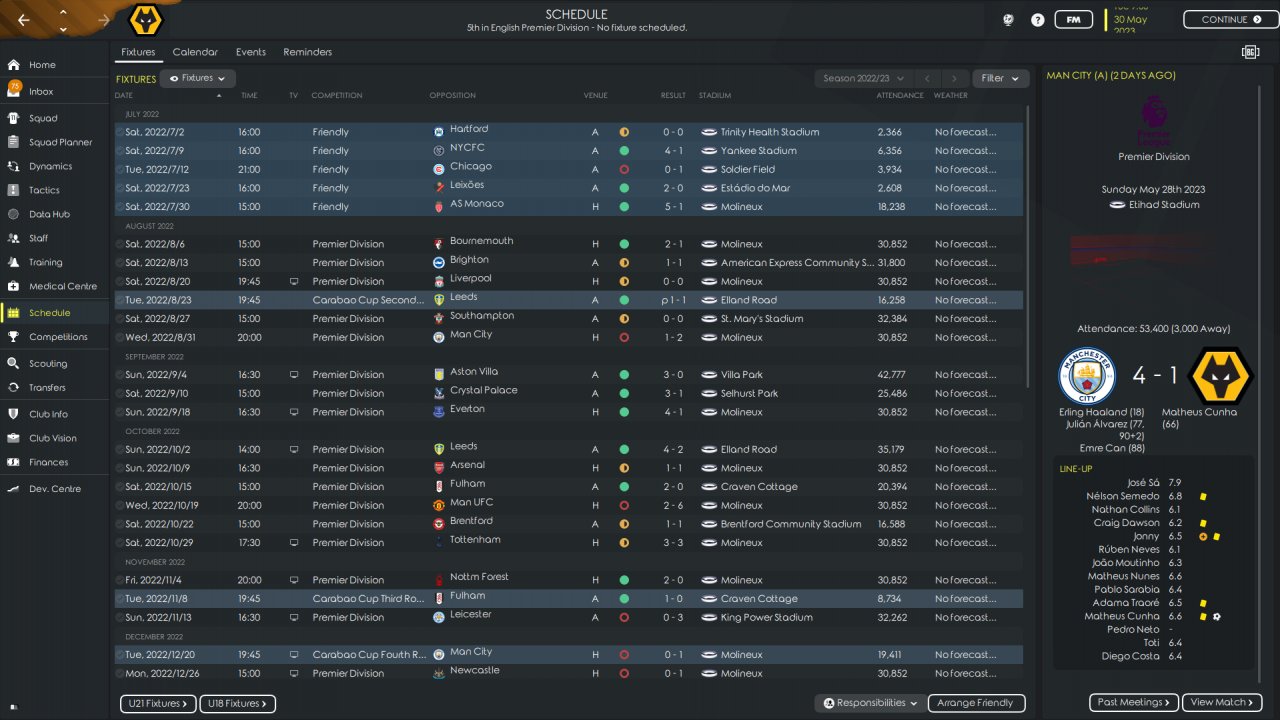Open the Medical Centre

[x=62, y=286]
